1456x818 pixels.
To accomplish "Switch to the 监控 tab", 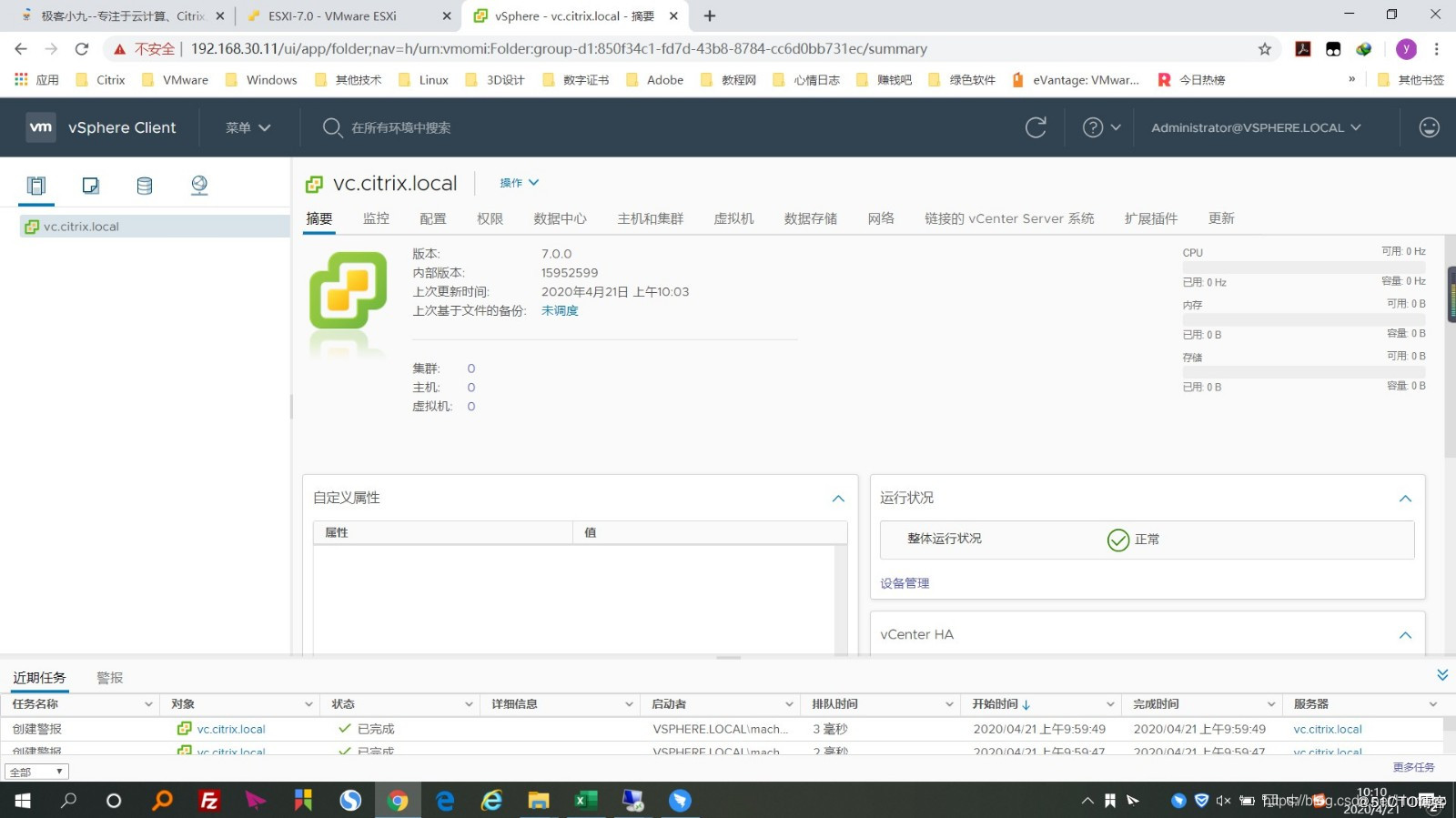I will tap(376, 218).
